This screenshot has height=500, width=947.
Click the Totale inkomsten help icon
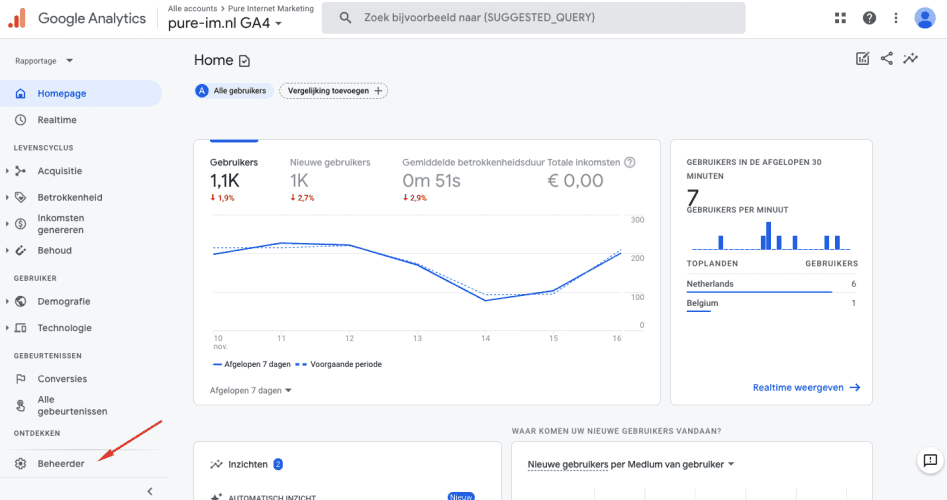[629, 162]
